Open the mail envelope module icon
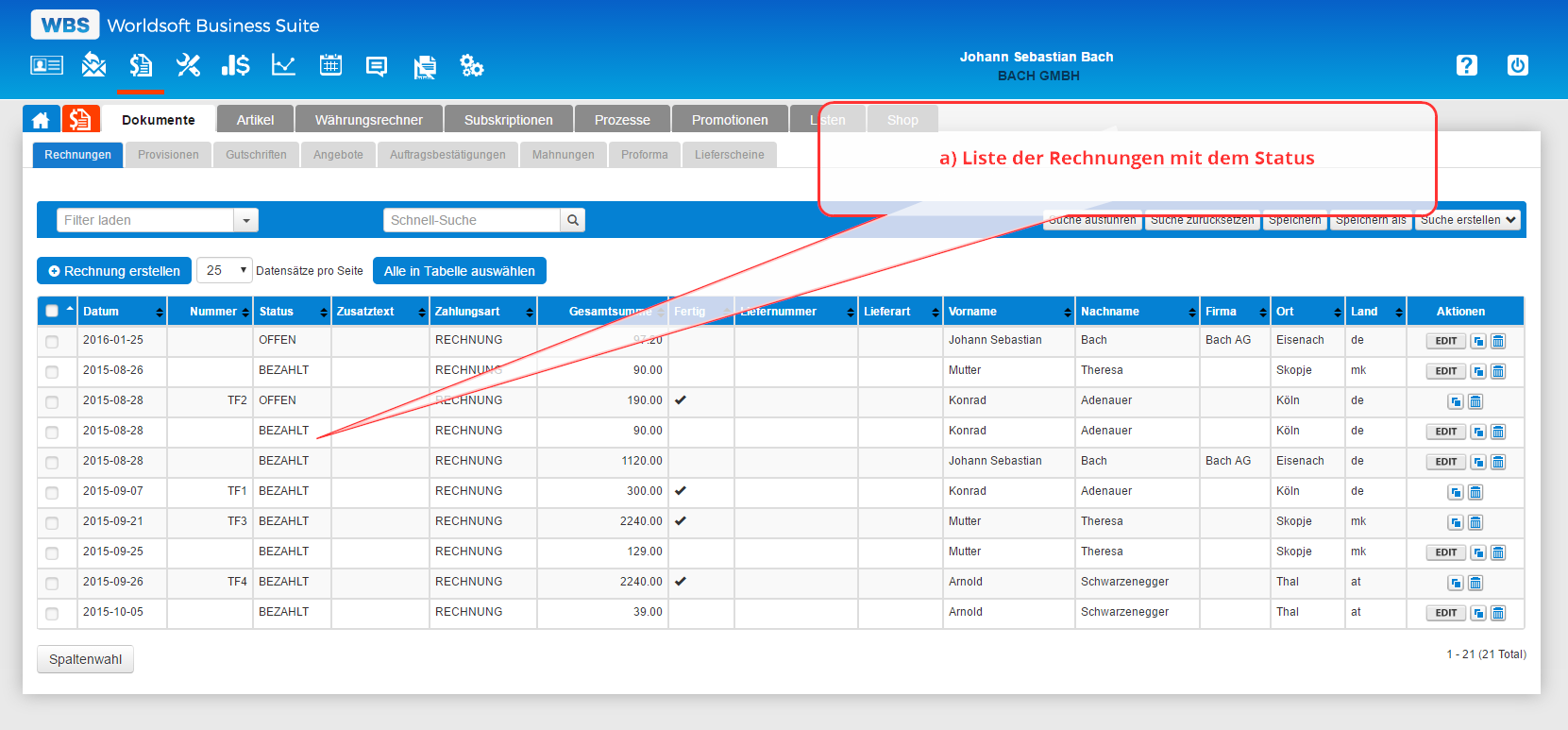Image resolution: width=1568 pixels, height=730 pixels. (93, 65)
